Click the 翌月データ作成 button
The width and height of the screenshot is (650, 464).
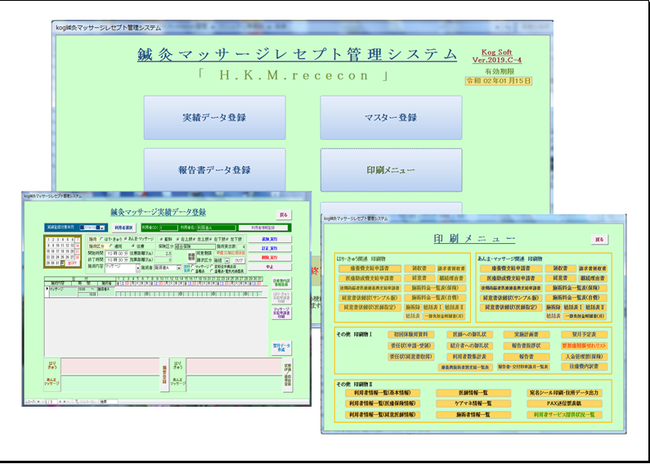(281, 347)
